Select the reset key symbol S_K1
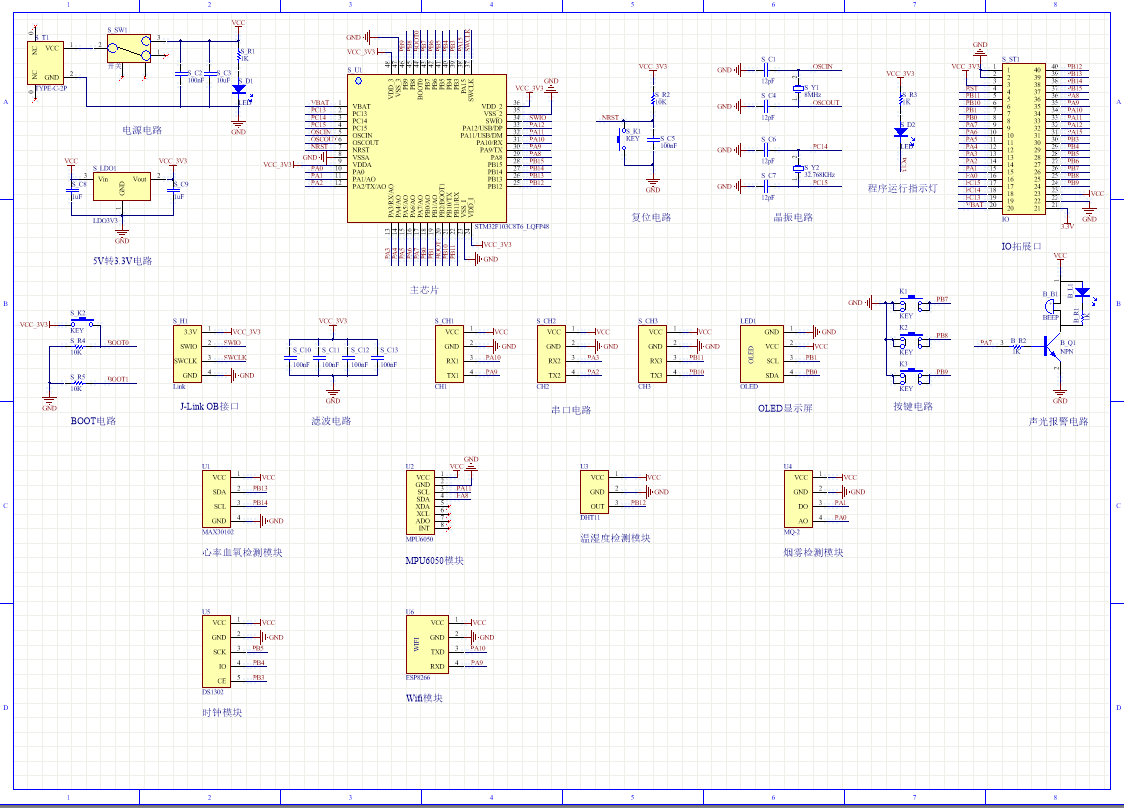Image resolution: width=1124 pixels, height=808 pixels. click(x=621, y=138)
